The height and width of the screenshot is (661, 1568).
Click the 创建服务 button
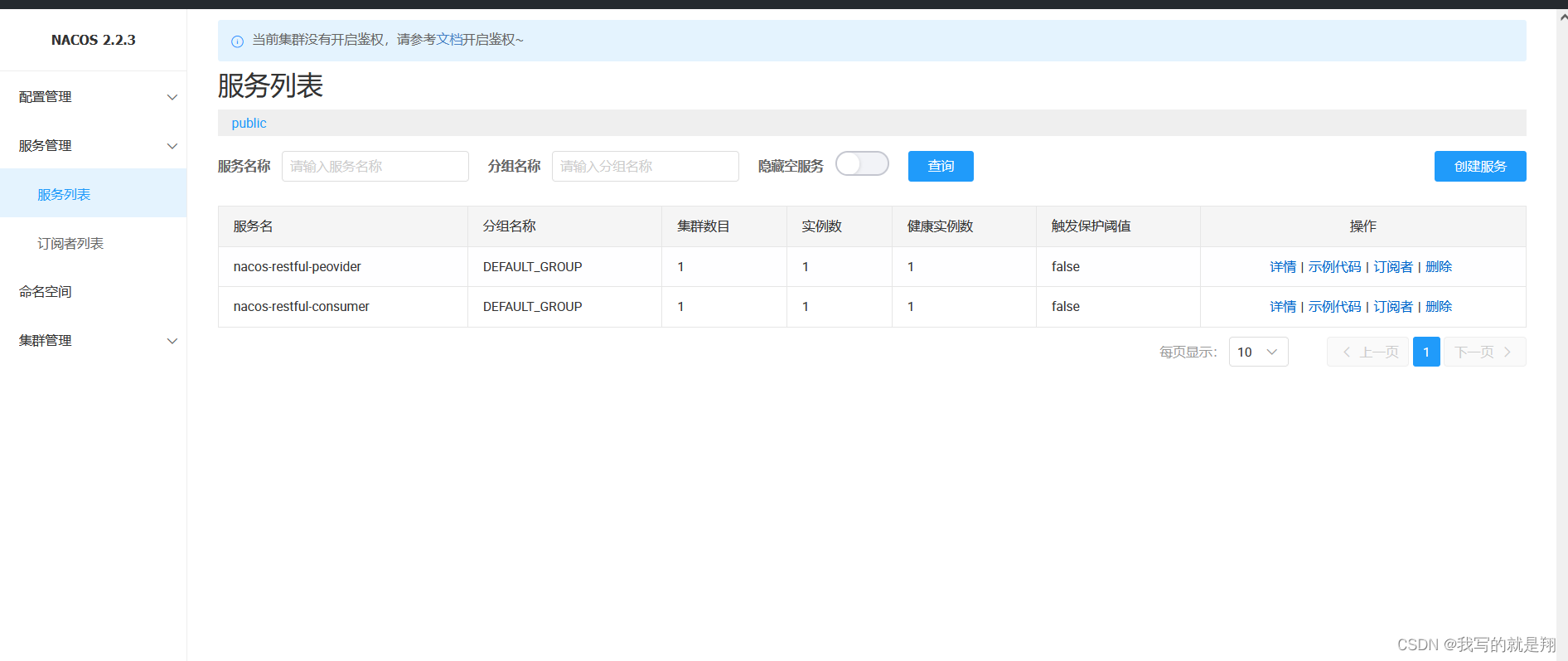coord(1480,166)
